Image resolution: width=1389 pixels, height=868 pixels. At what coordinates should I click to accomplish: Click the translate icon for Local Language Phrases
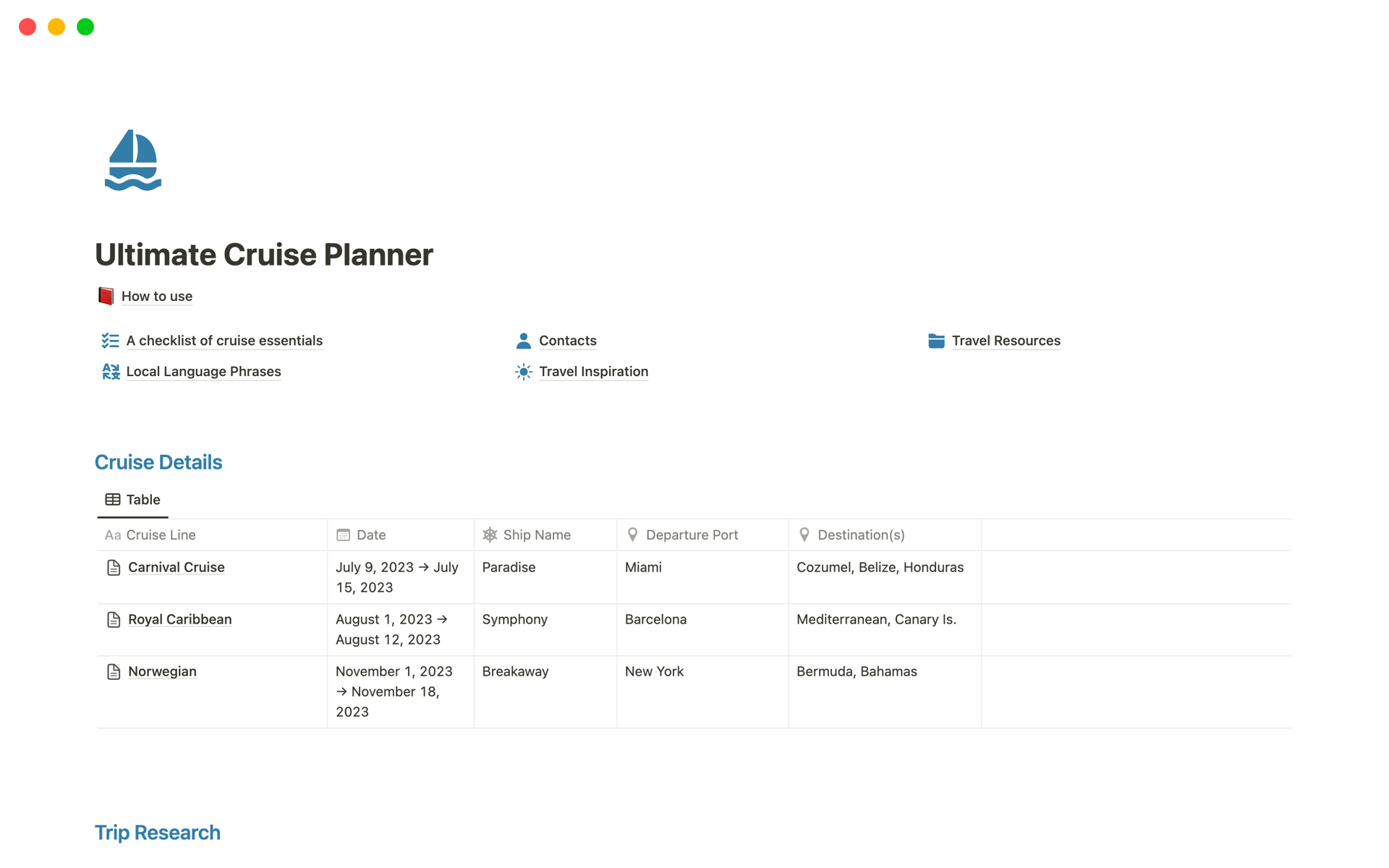pyautogui.click(x=111, y=372)
